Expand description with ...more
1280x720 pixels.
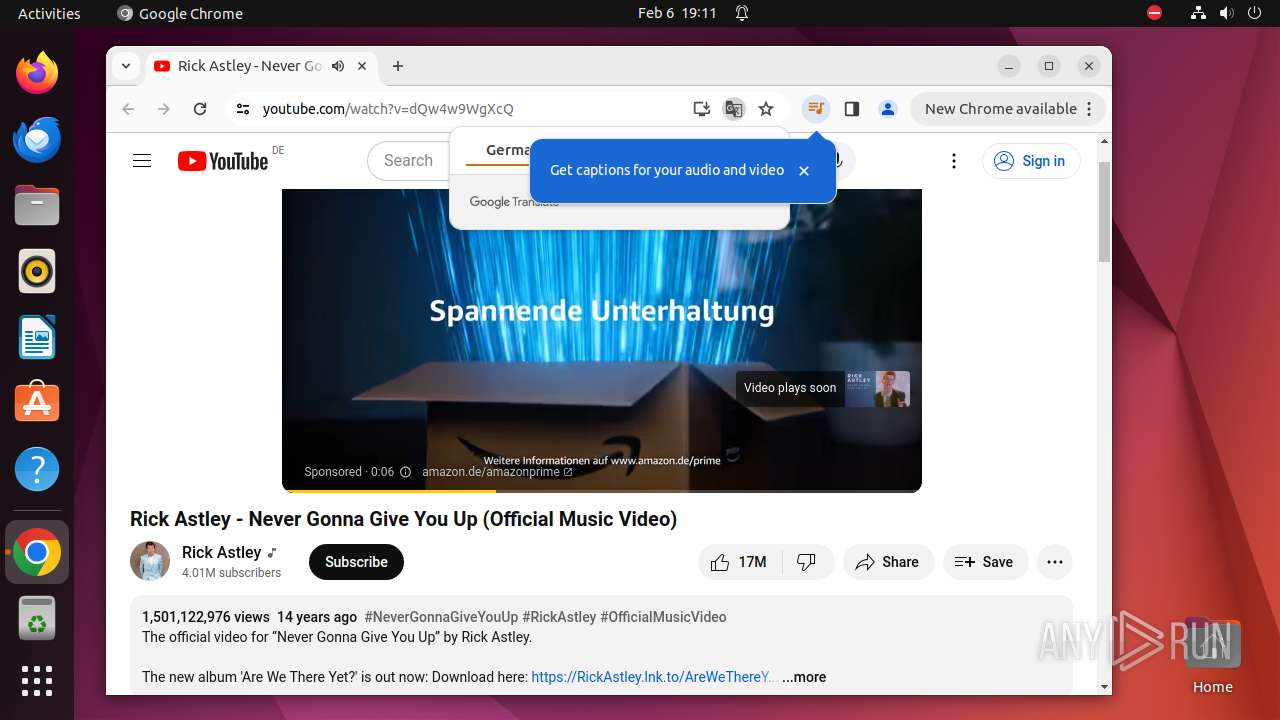804,677
